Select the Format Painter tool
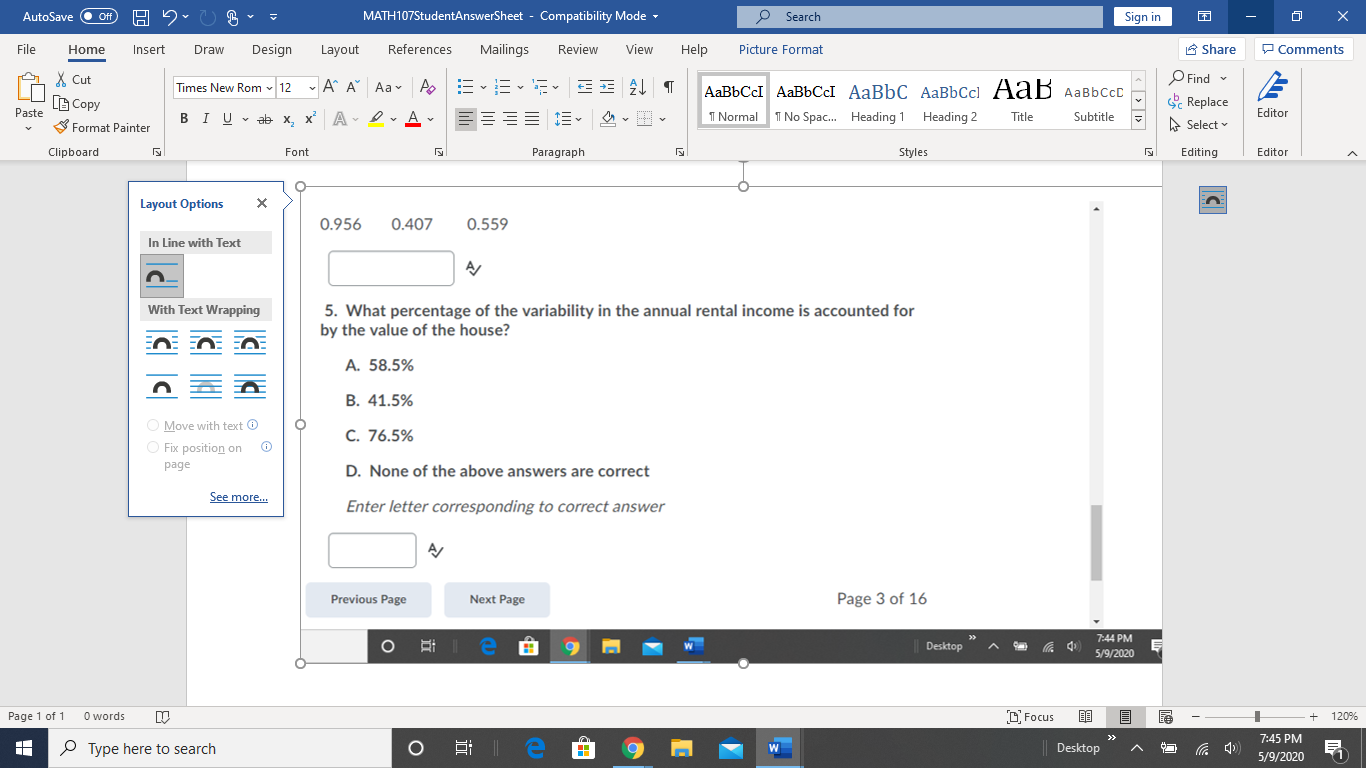 103,127
